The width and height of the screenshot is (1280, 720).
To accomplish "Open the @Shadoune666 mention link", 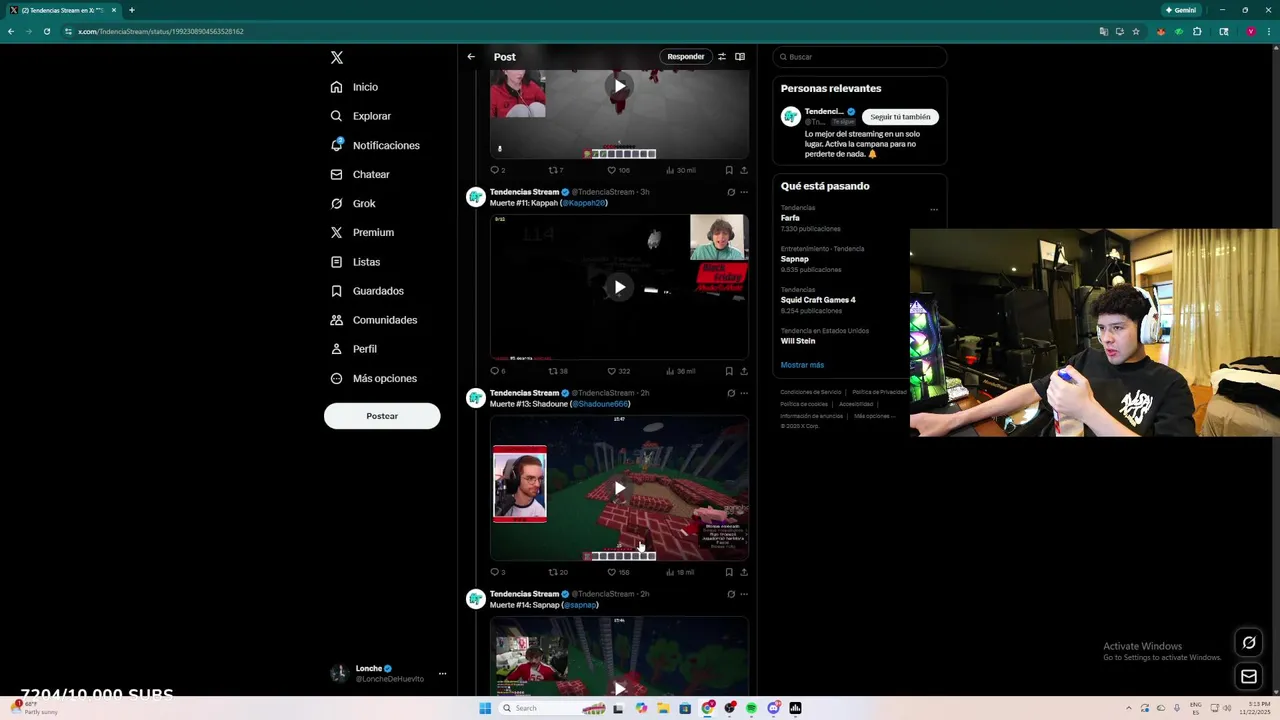I will (599, 404).
